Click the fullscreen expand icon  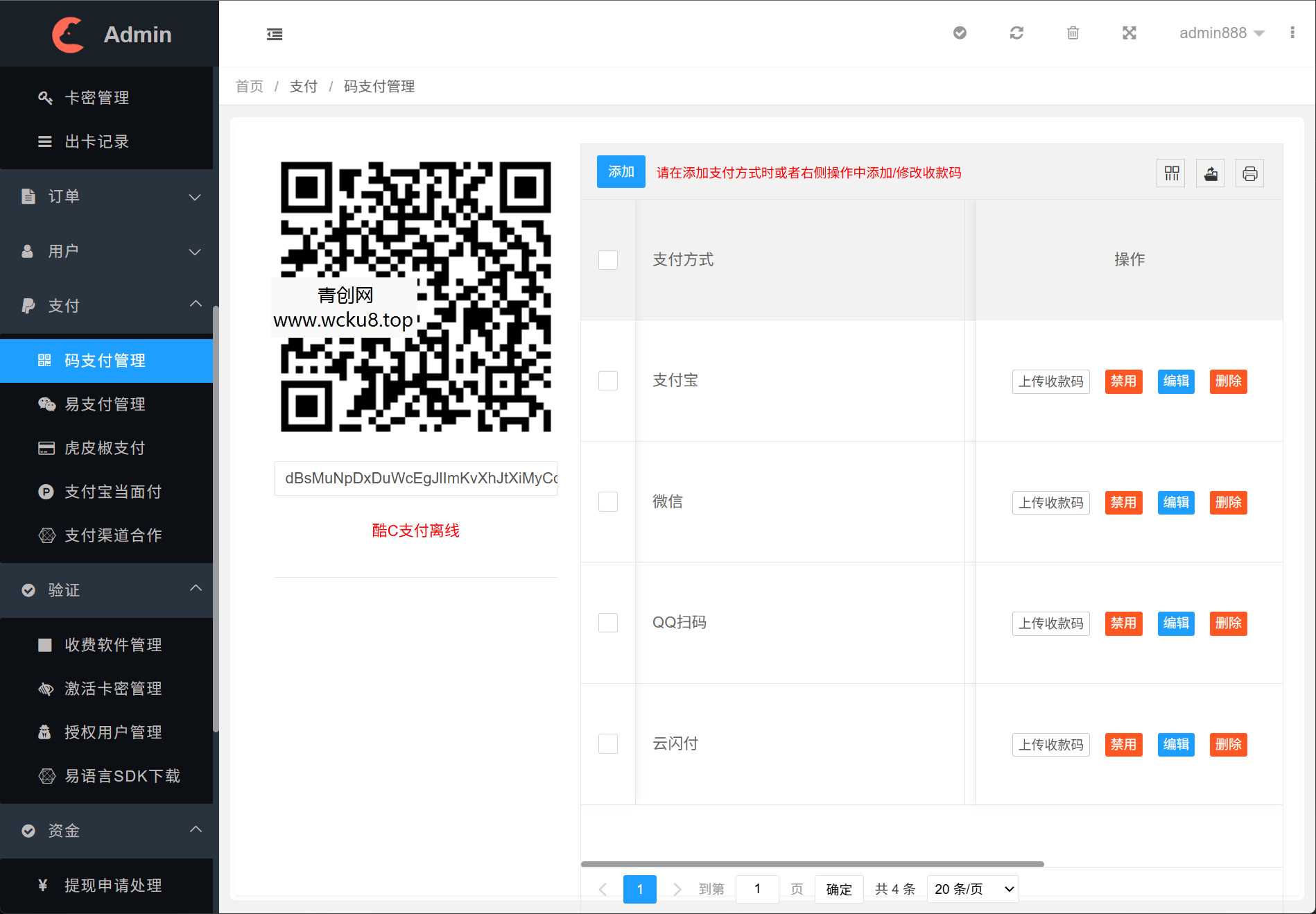pos(1129,33)
